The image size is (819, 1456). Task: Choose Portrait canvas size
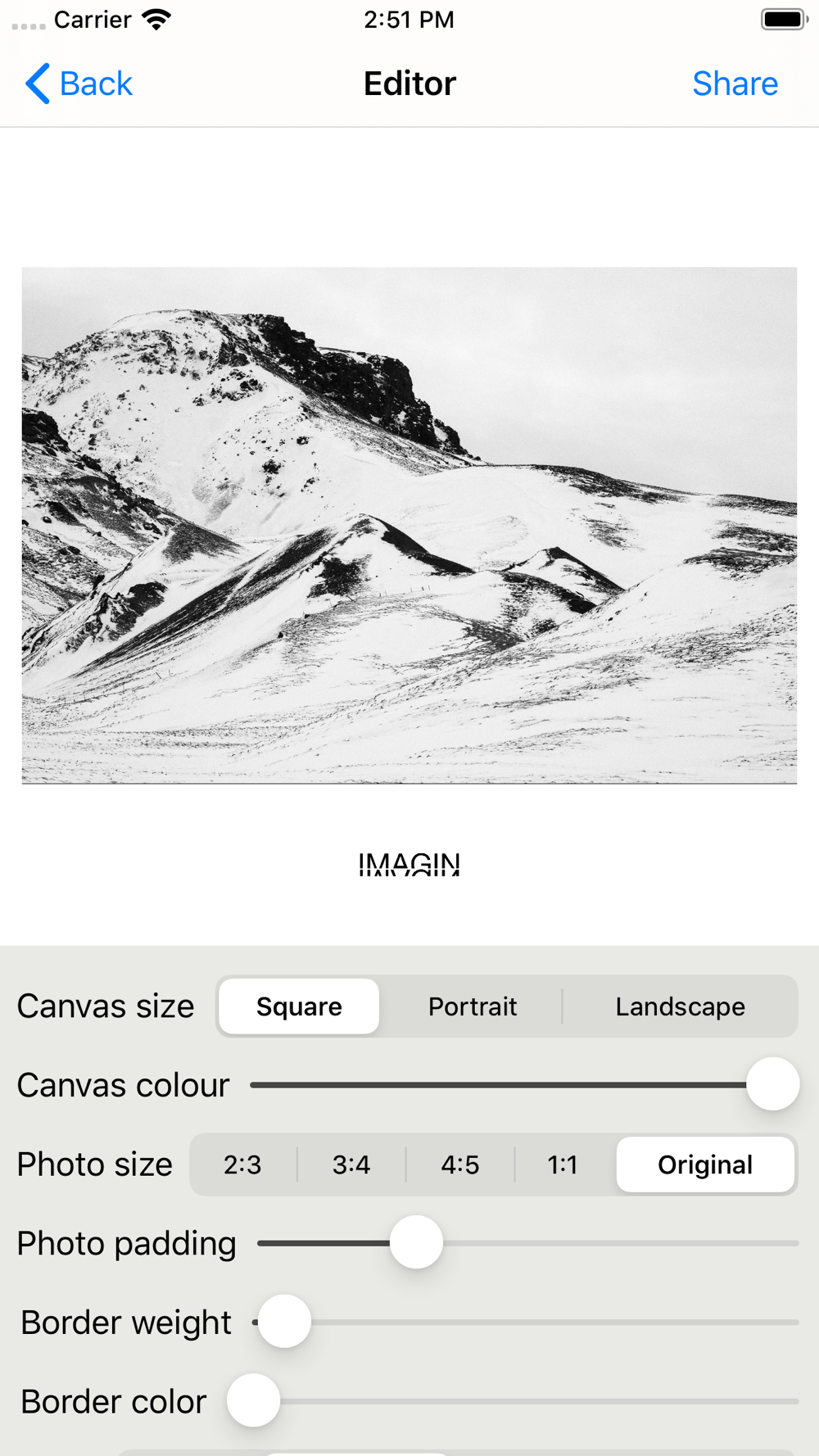(x=473, y=1006)
